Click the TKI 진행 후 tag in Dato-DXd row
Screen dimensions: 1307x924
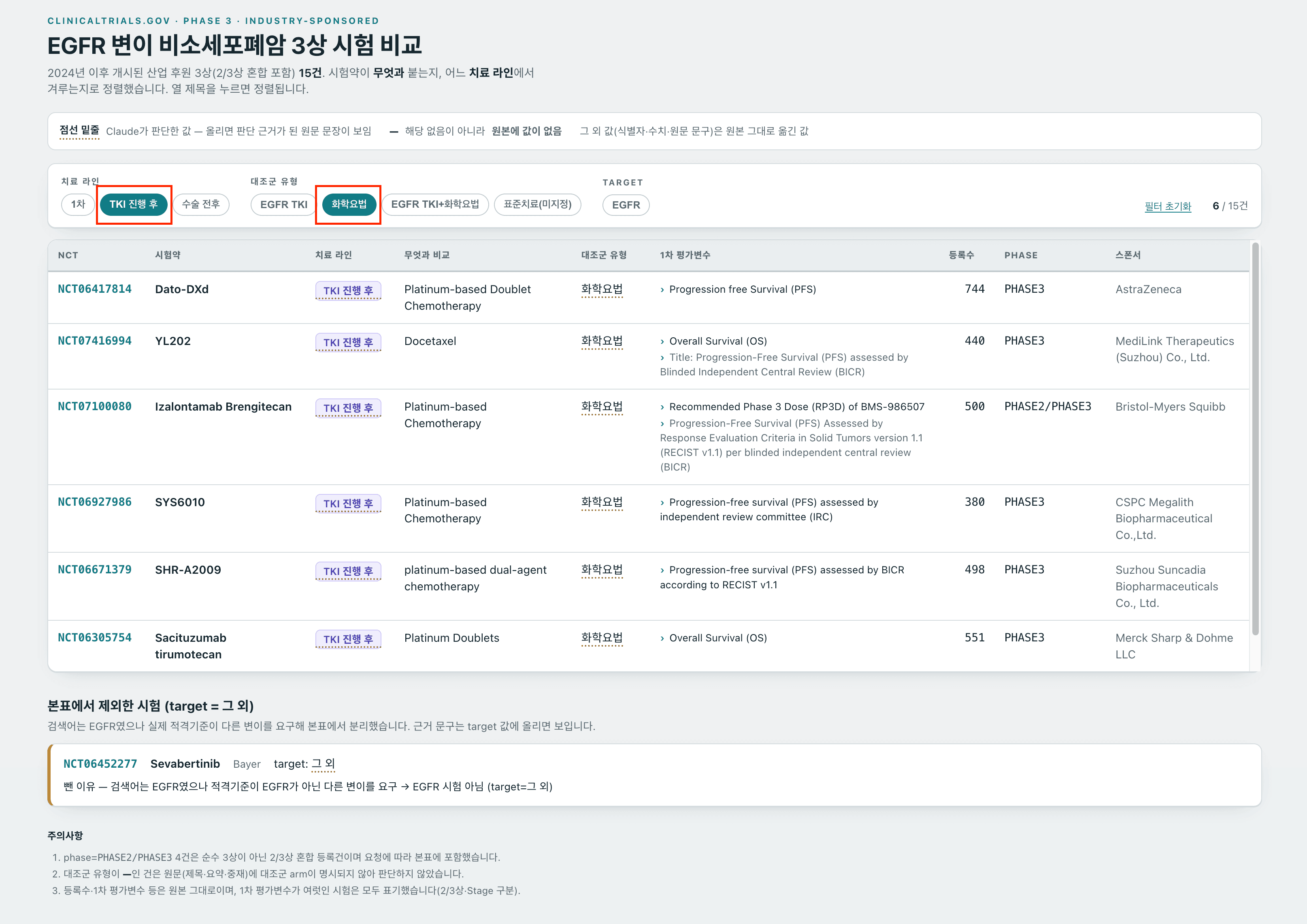[x=348, y=290]
